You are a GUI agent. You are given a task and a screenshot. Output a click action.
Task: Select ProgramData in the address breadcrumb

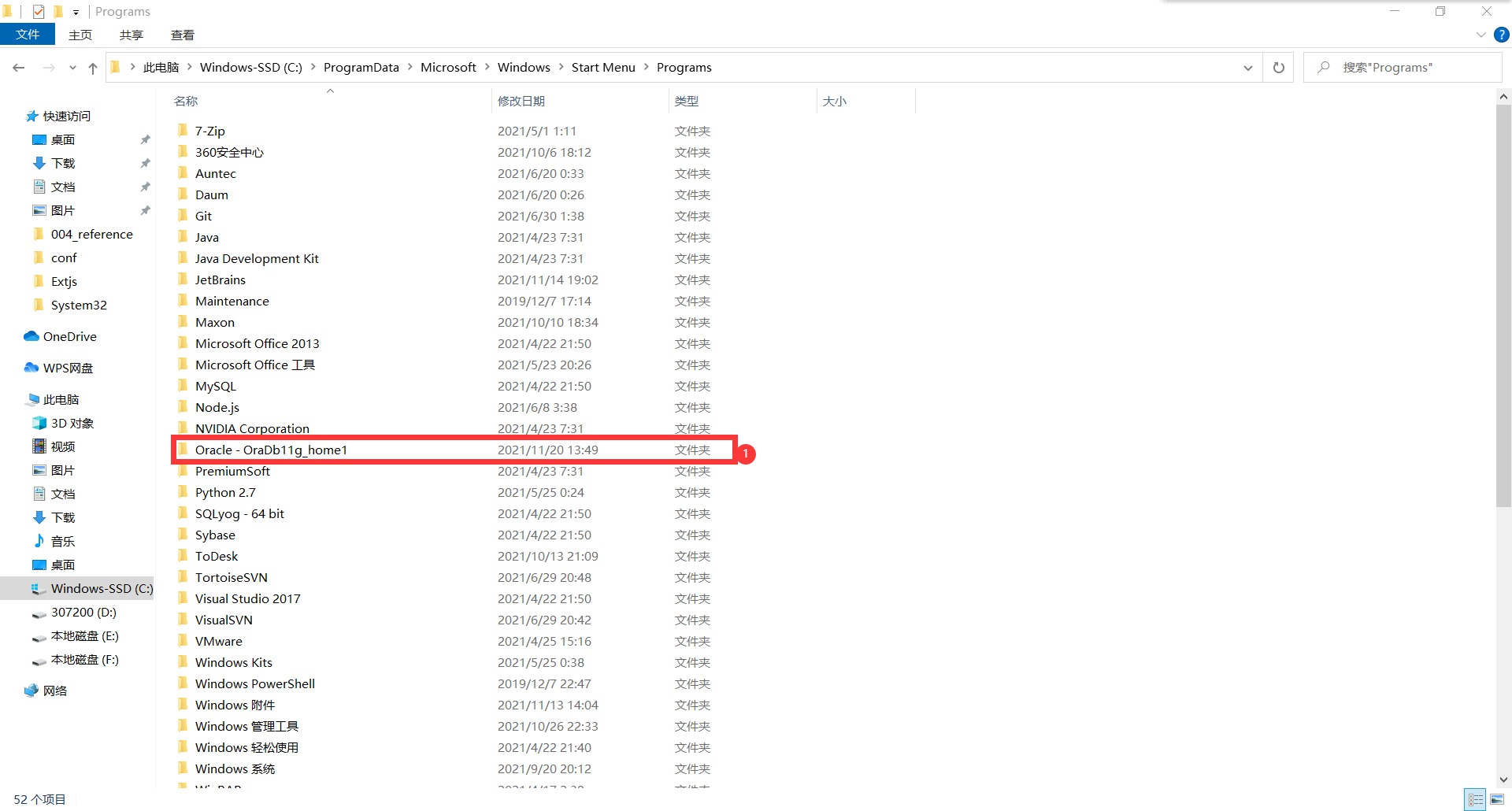(361, 68)
